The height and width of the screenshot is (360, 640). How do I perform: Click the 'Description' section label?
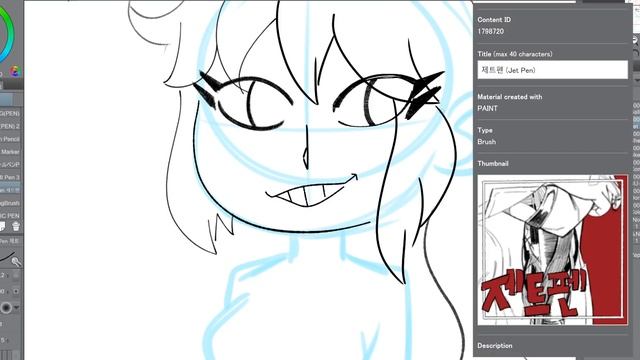tap(495, 346)
